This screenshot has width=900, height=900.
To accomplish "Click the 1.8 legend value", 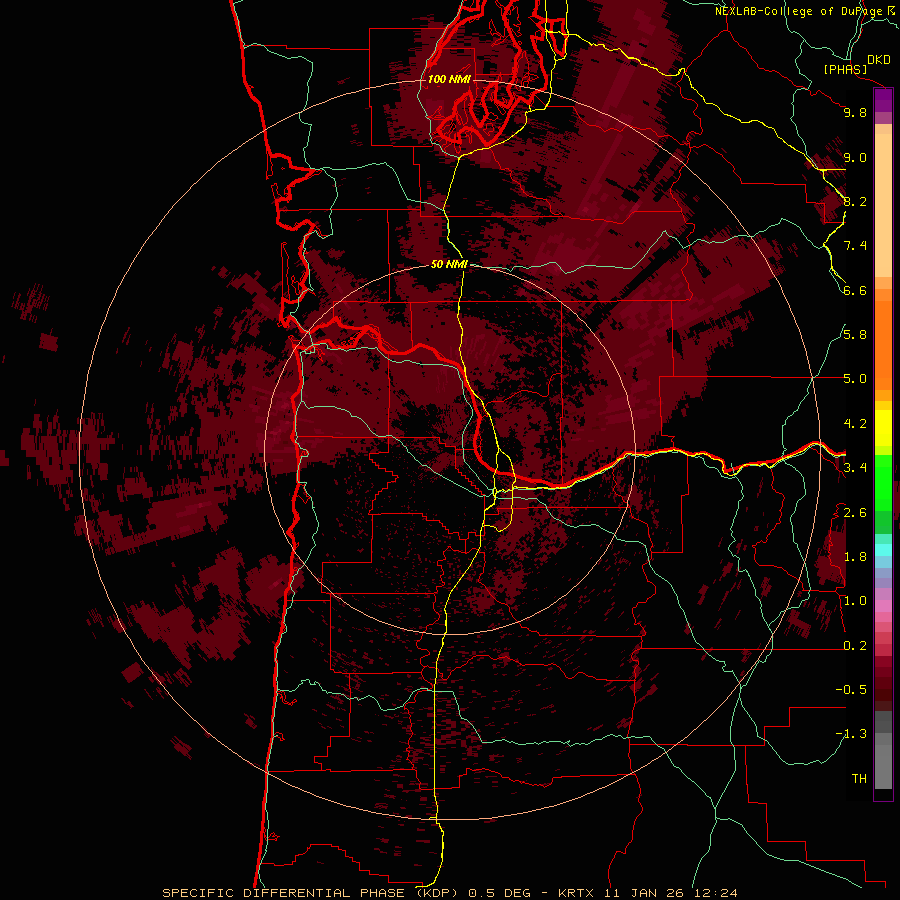I will tap(855, 557).
